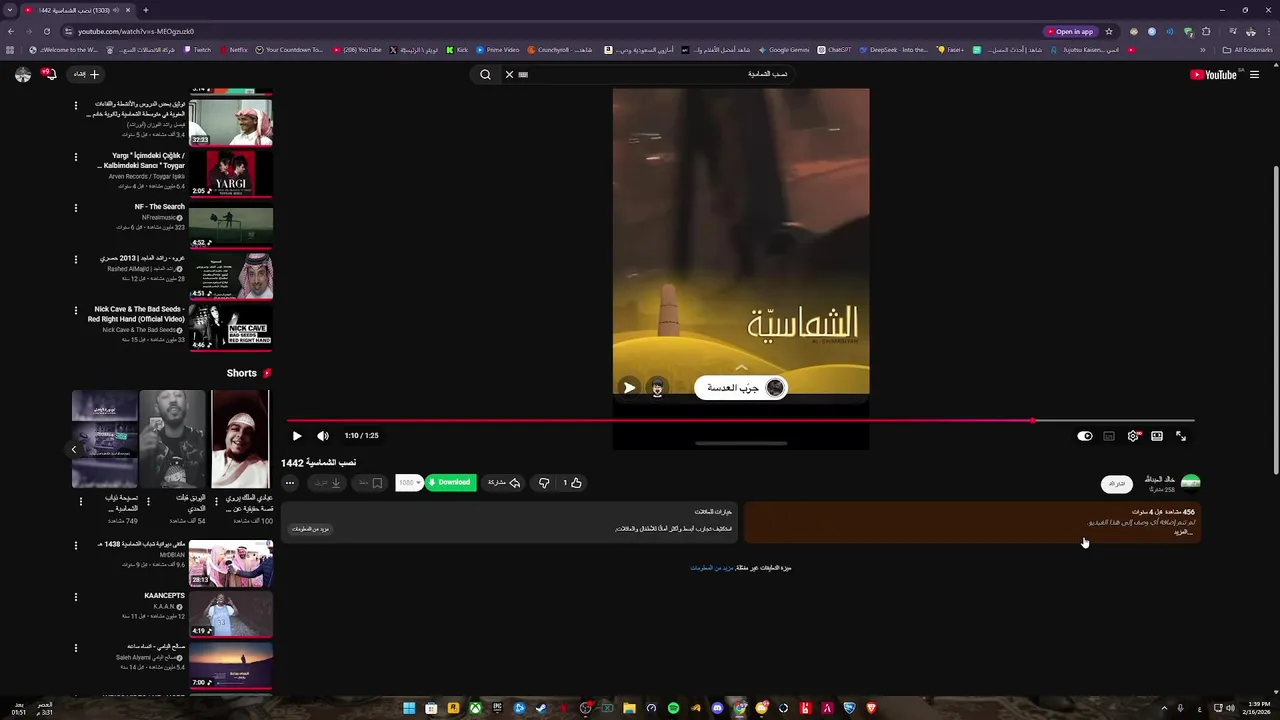Image resolution: width=1280 pixels, height=720 pixels.
Task: Click the "مزيد من المعلومات" chip button
Action: click(311, 528)
